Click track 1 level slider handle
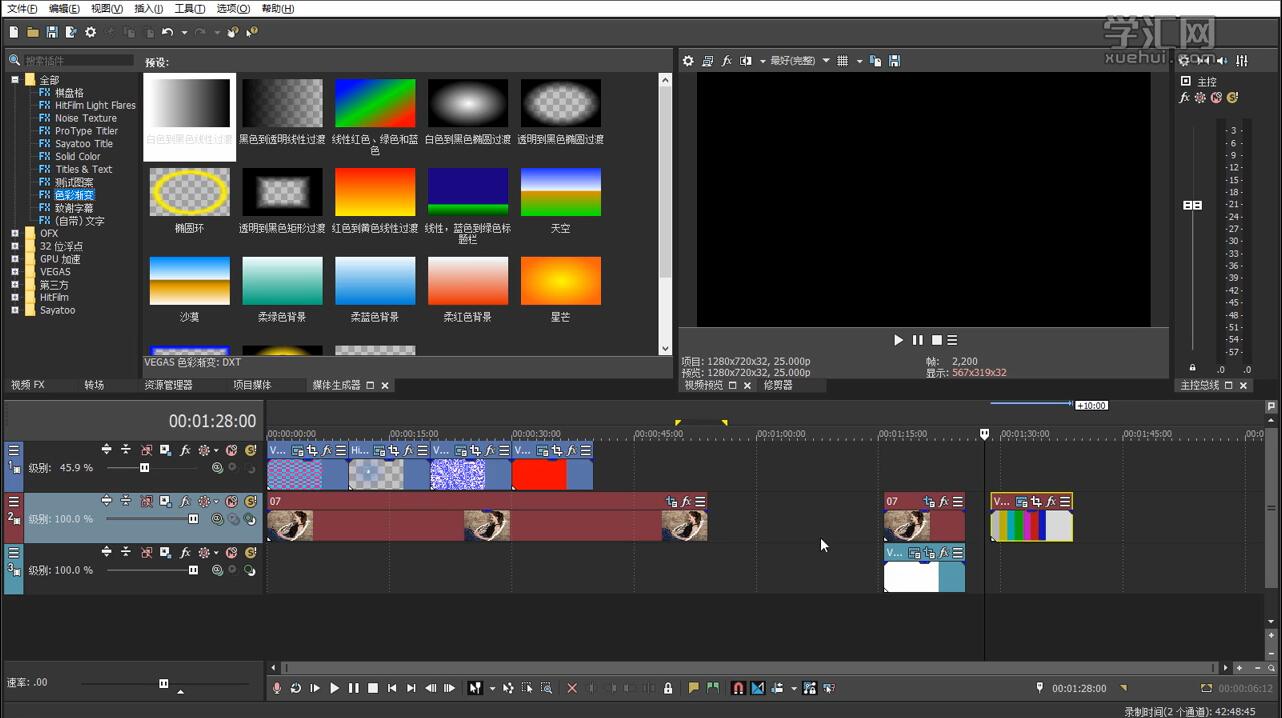 coord(144,468)
